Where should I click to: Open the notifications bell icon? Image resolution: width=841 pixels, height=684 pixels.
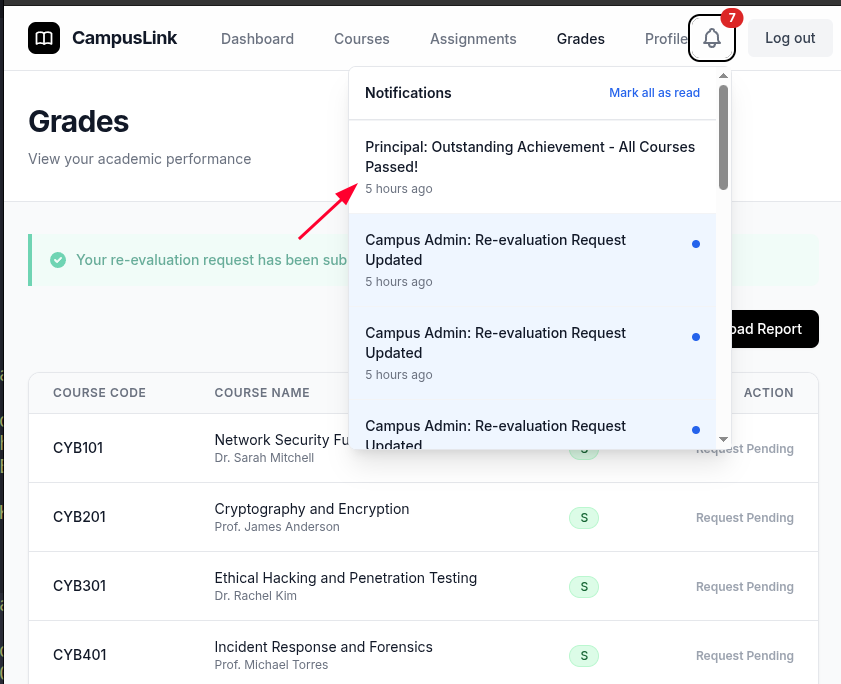click(712, 39)
